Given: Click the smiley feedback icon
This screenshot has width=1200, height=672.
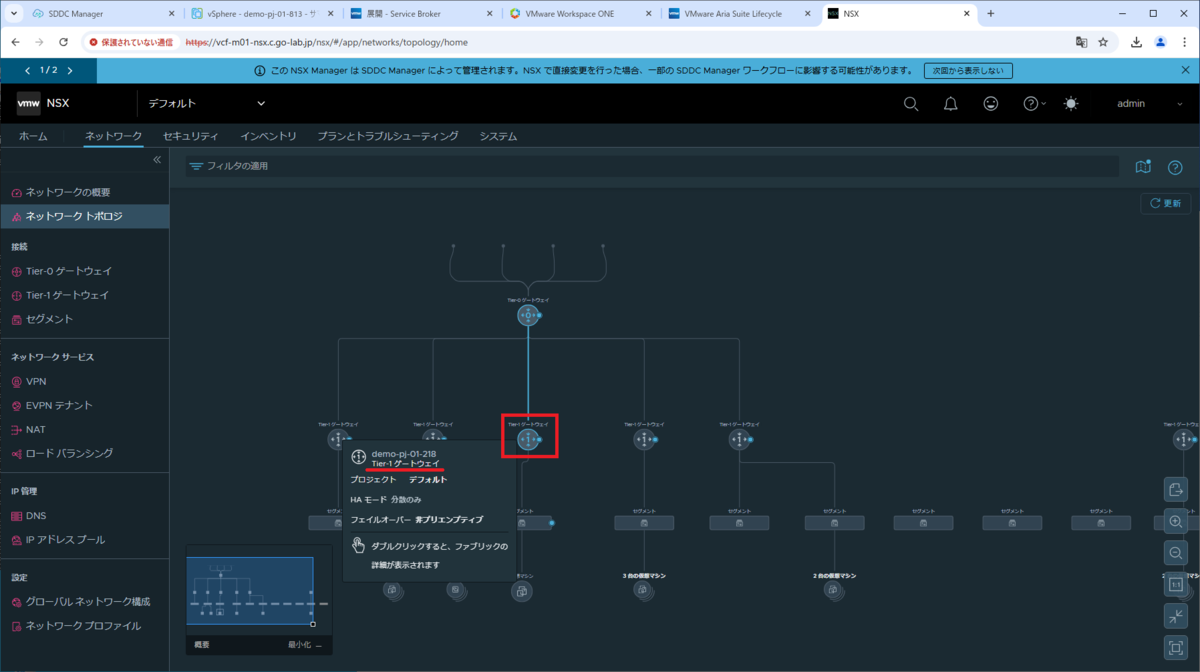Looking at the screenshot, I should pyautogui.click(x=991, y=104).
